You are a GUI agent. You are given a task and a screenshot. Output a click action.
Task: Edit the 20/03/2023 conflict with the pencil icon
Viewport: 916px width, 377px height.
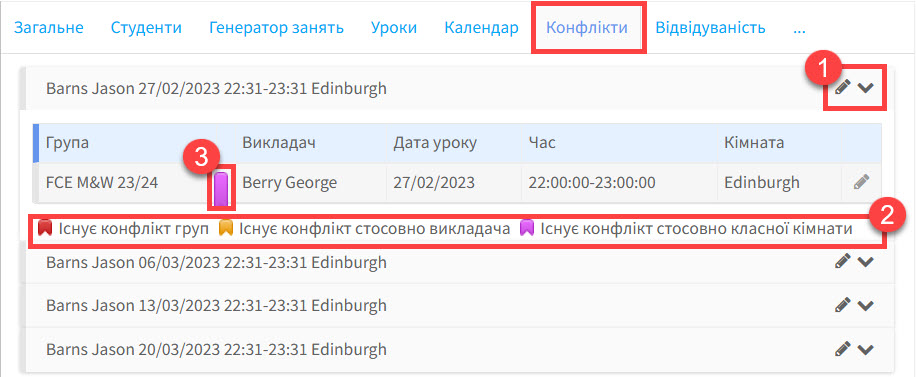point(842,349)
